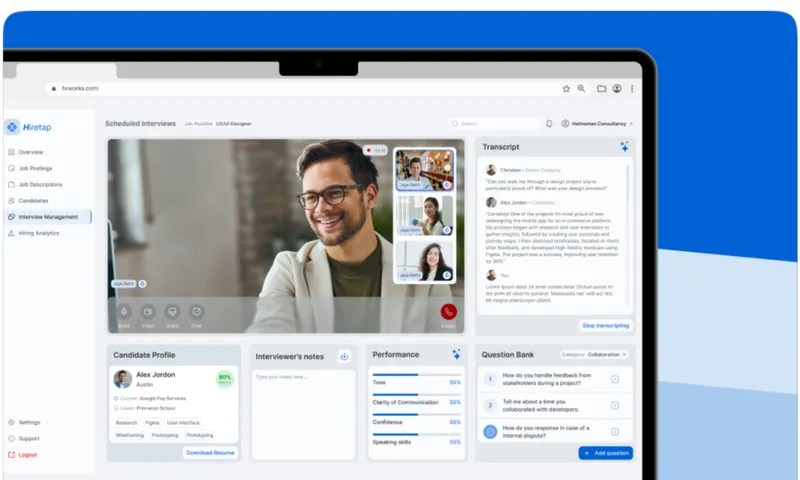The width and height of the screenshot is (800, 480).
Task: Click the download icon in Interviewer's notes
Action: pyautogui.click(x=344, y=357)
